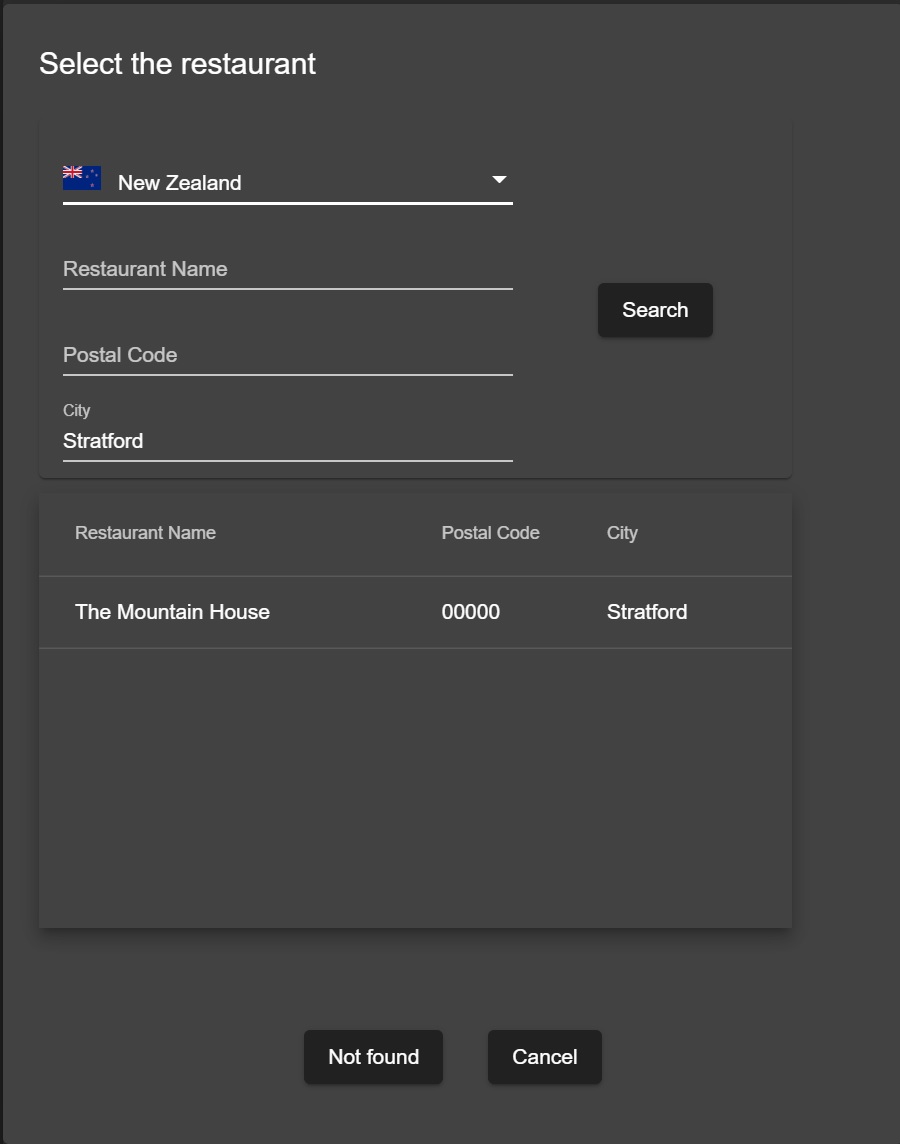This screenshot has width=900, height=1144.
Task: Click the Postal Code column header
Action: coord(490,533)
